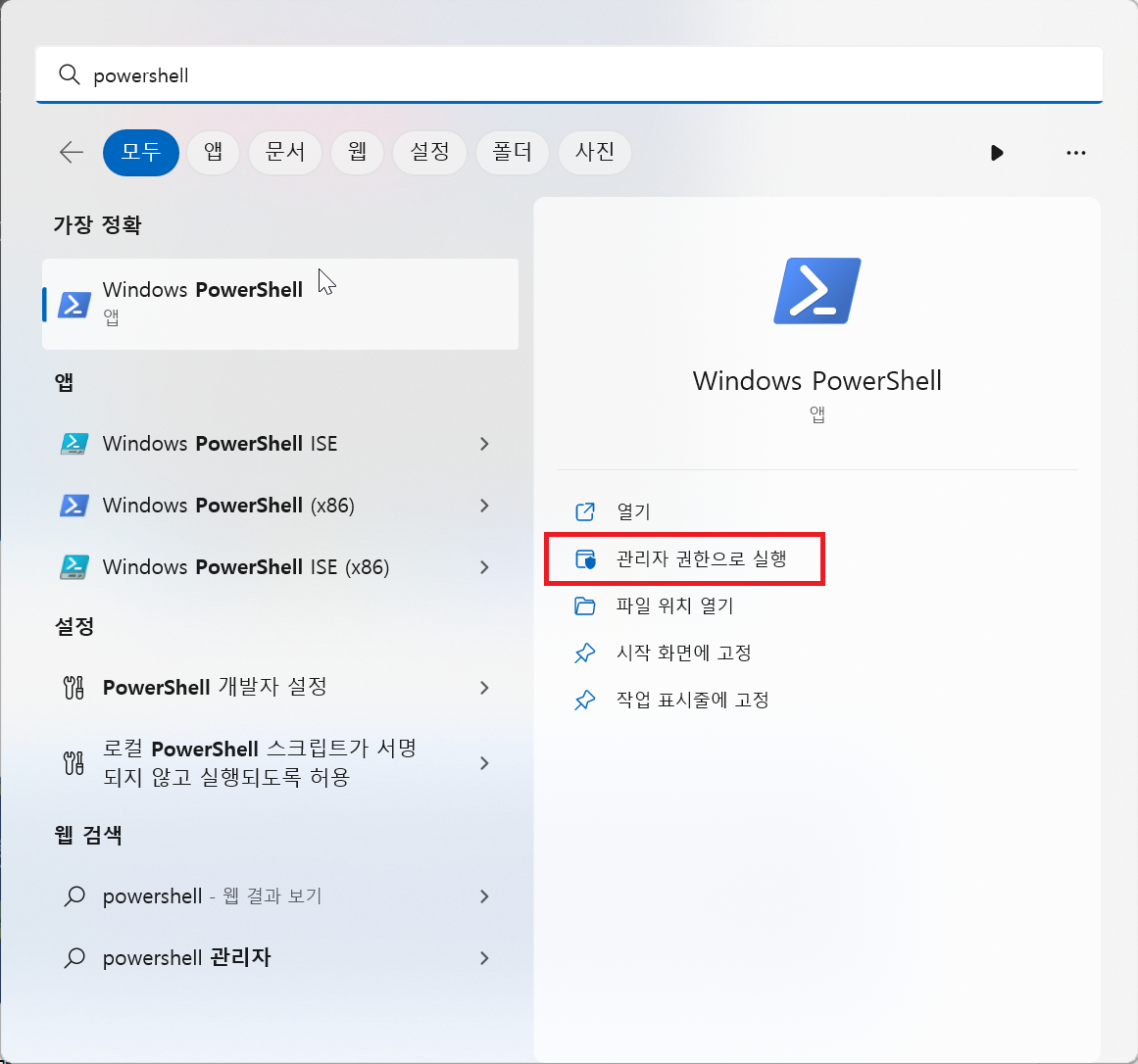Click the Windows PowerShell ISE (x86) icon
The height and width of the screenshot is (1064, 1138).
pos(74,567)
